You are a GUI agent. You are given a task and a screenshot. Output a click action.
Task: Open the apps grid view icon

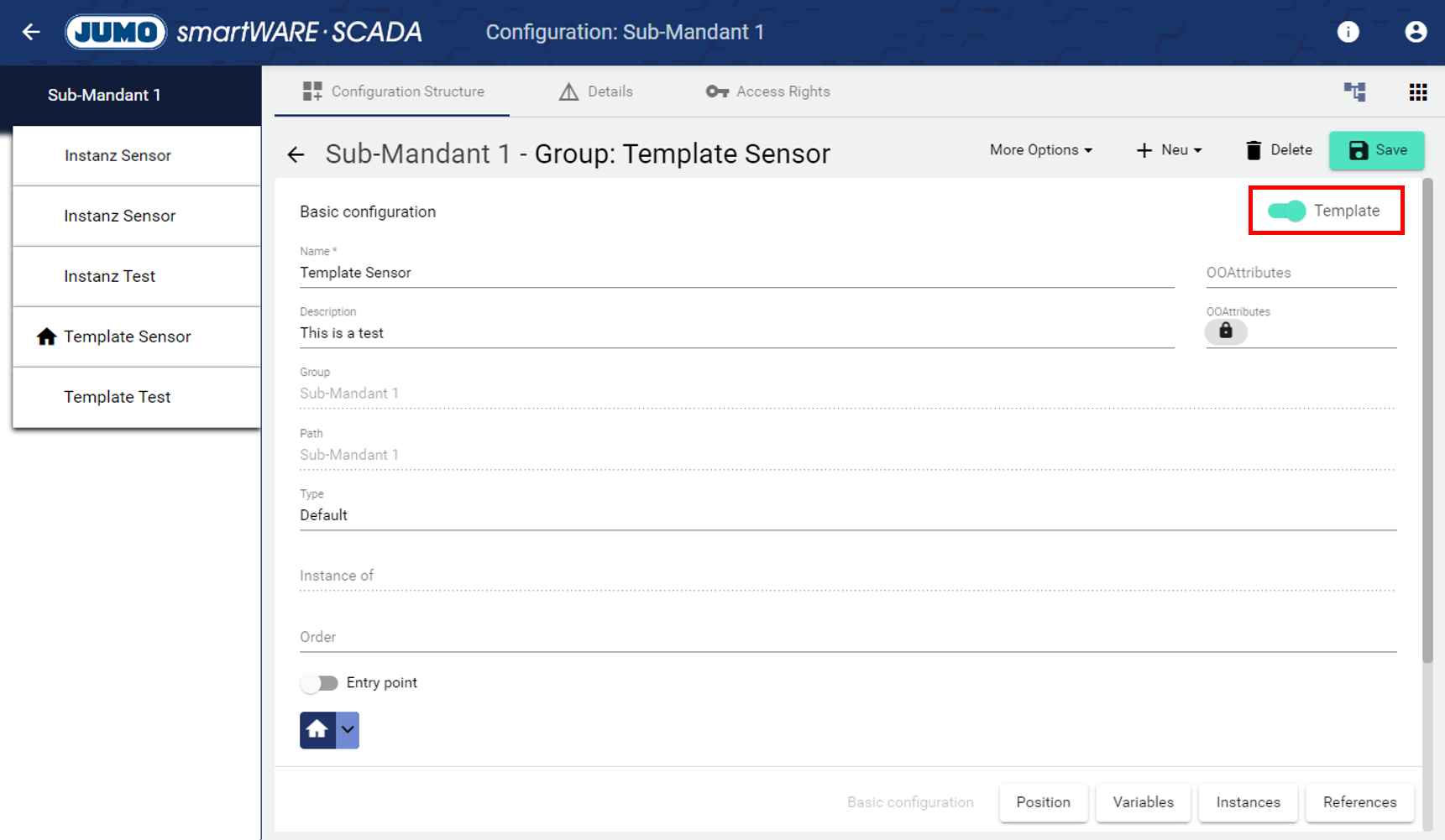pos(1417,92)
